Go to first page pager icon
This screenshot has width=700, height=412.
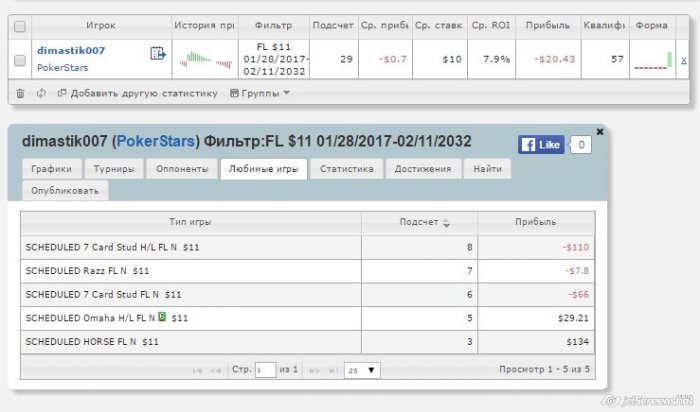pos(197,370)
